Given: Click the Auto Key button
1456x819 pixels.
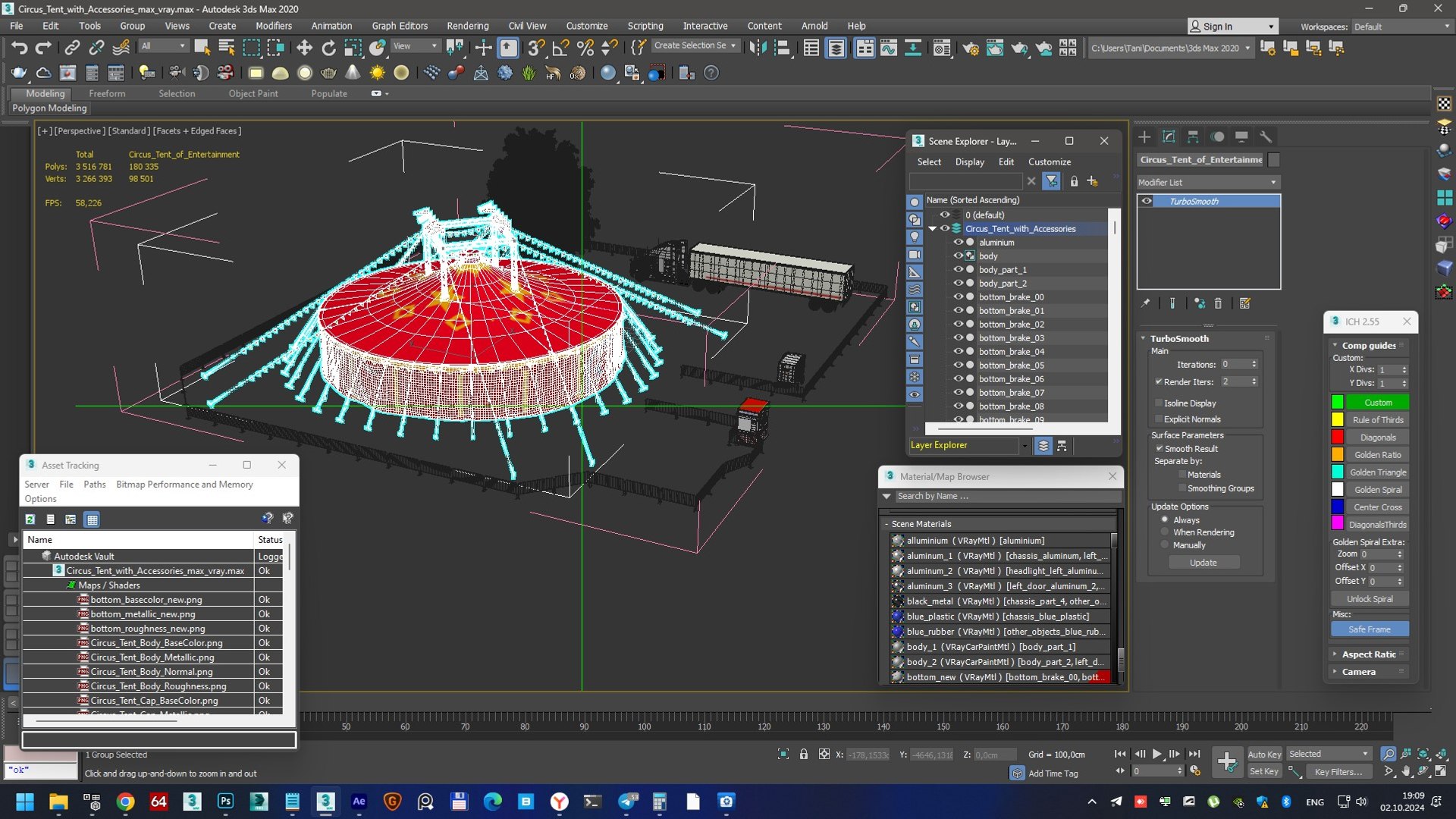Looking at the screenshot, I should (x=1263, y=754).
